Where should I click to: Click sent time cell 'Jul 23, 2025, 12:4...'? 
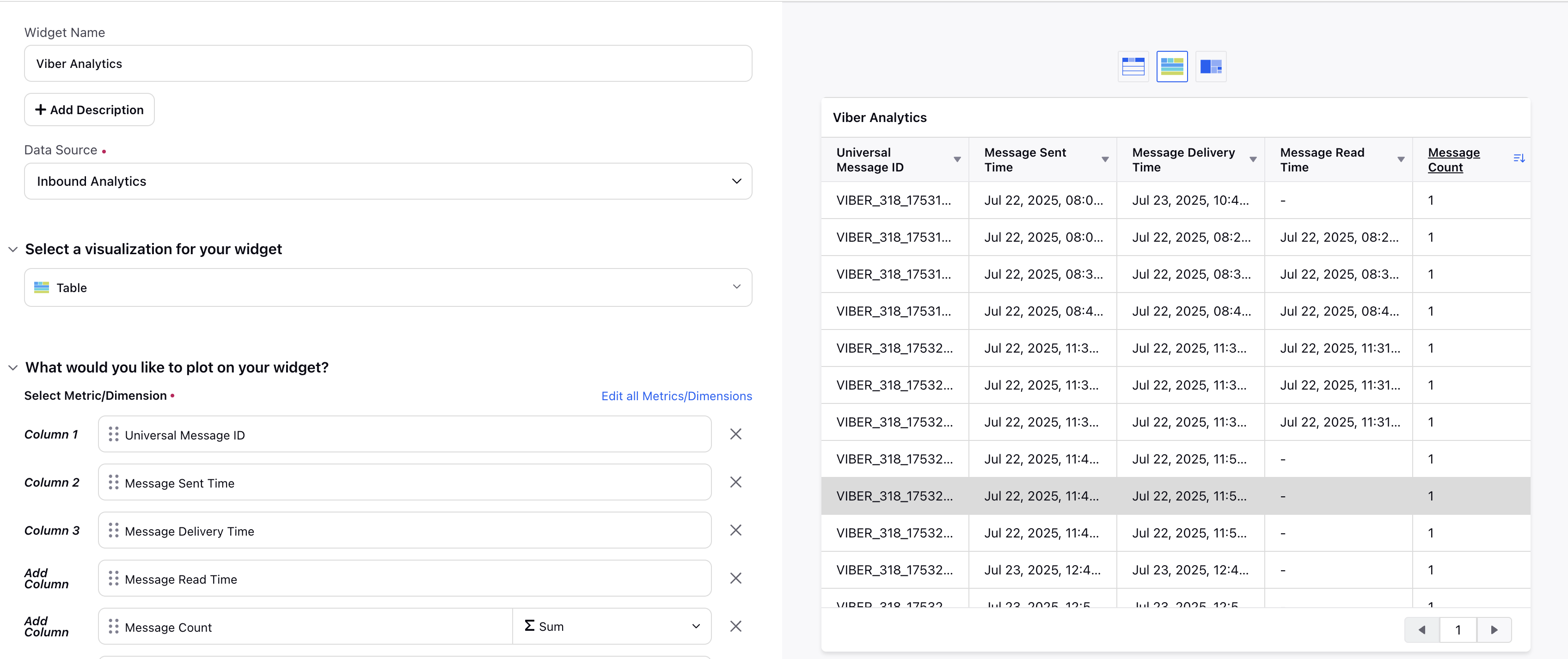1042,570
